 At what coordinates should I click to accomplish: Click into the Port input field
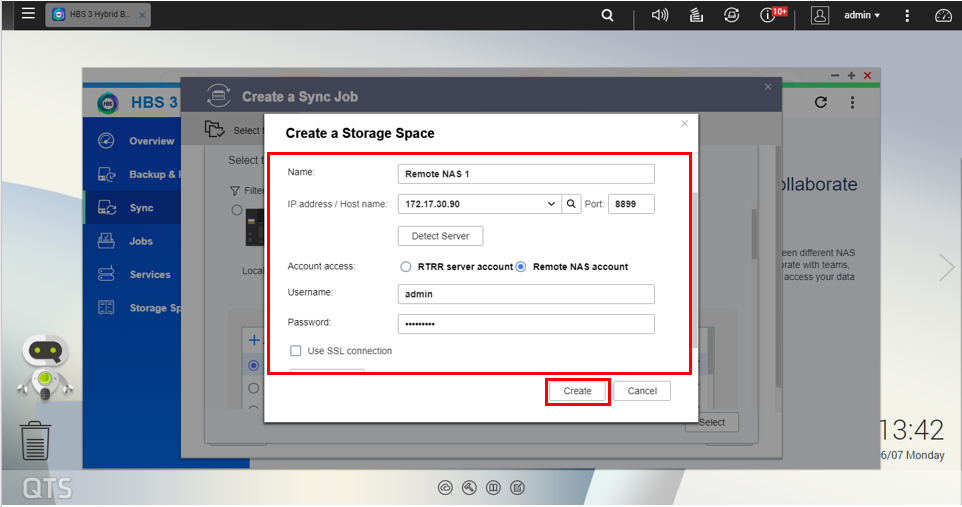(630, 204)
